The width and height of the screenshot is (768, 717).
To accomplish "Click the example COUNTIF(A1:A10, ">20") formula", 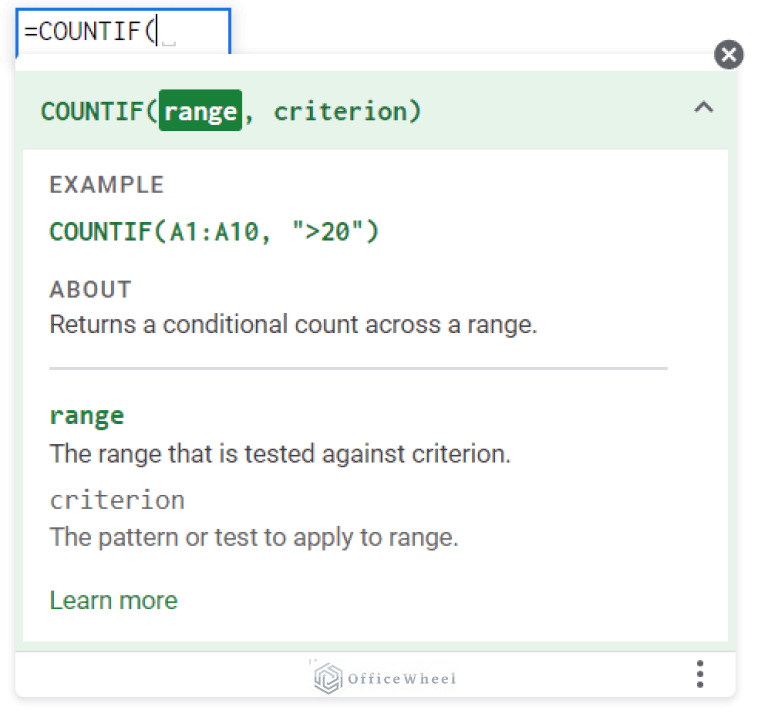I will [215, 231].
